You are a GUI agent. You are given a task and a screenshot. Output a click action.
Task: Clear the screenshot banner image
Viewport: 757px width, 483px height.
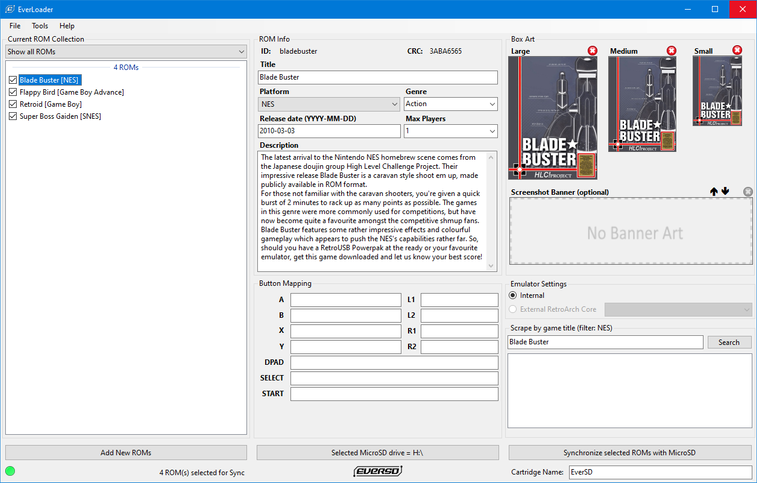748,192
